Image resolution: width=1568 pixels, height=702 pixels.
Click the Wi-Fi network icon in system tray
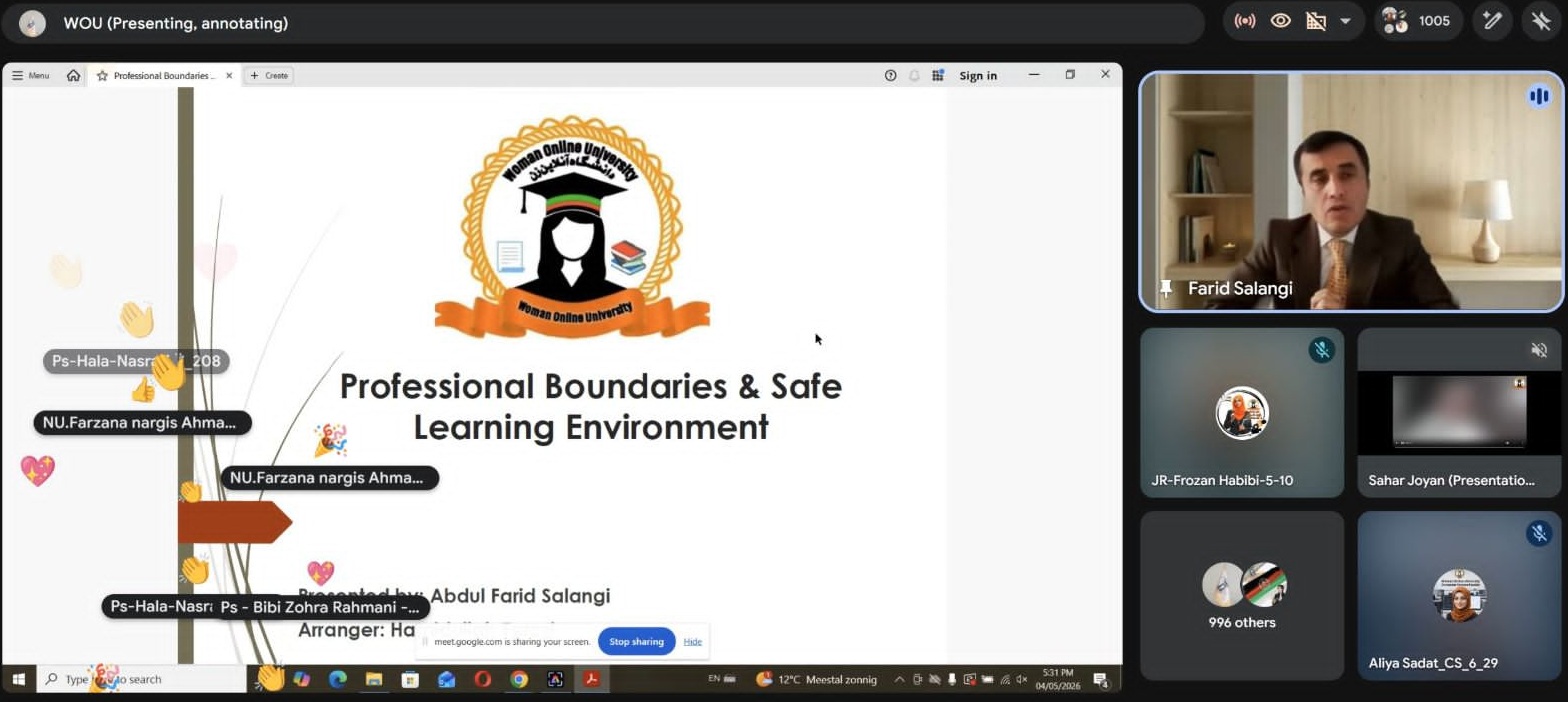click(1004, 679)
